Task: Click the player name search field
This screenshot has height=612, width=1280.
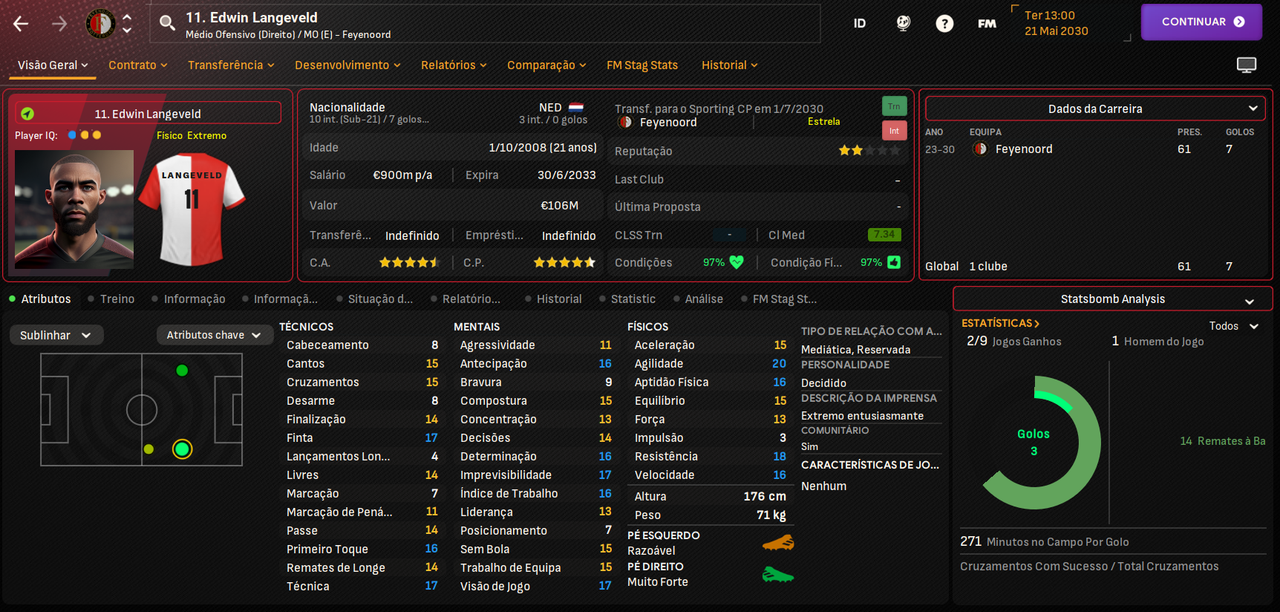Action: point(485,23)
